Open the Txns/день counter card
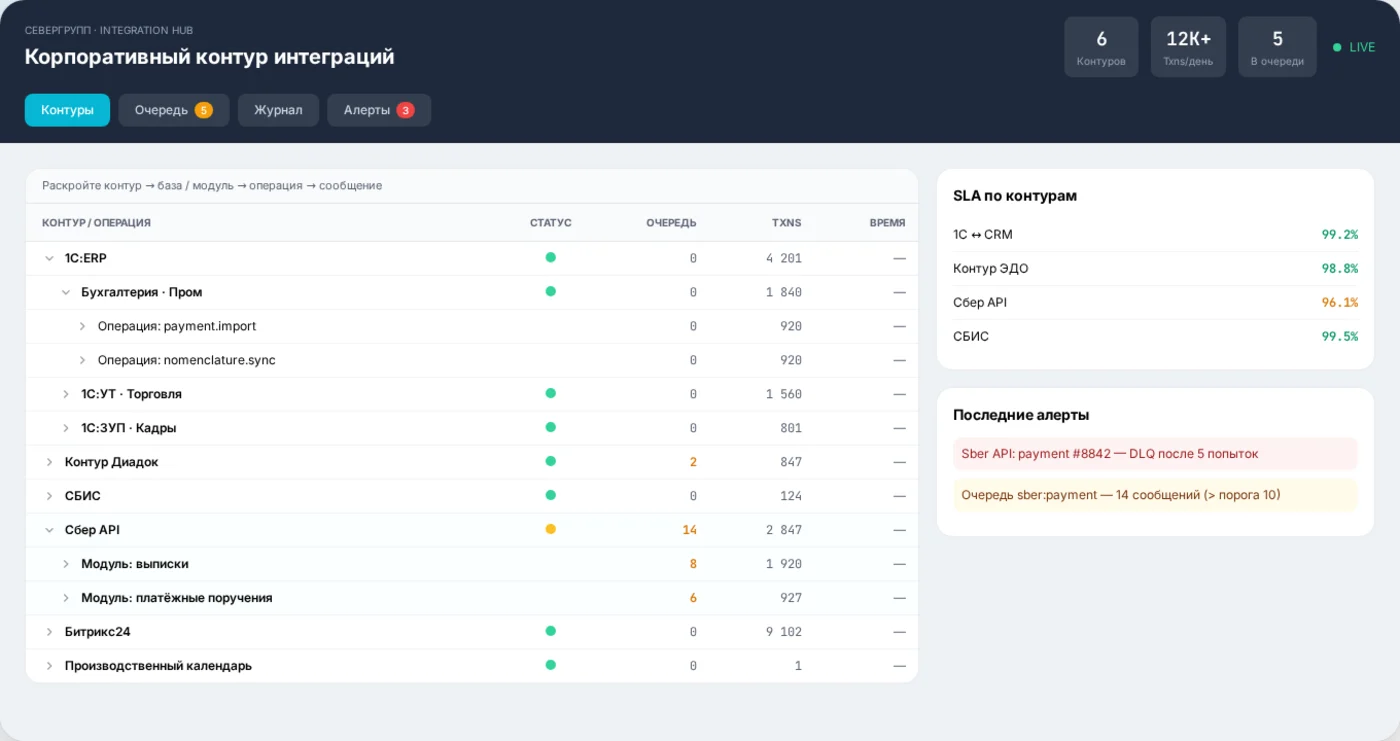This screenshot has height=741, width=1400. click(x=1188, y=47)
